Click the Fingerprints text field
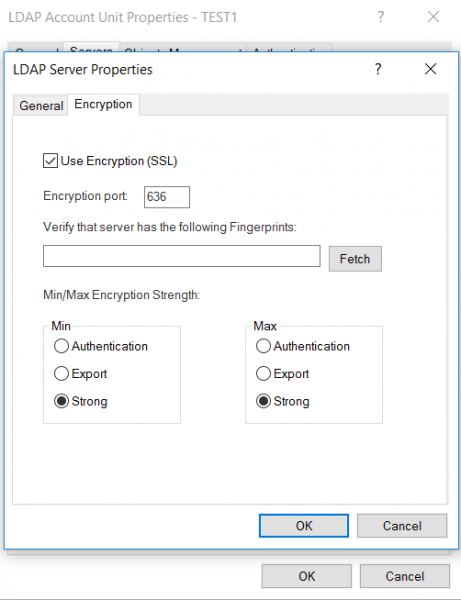461x600 pixels. coord(182,256)
